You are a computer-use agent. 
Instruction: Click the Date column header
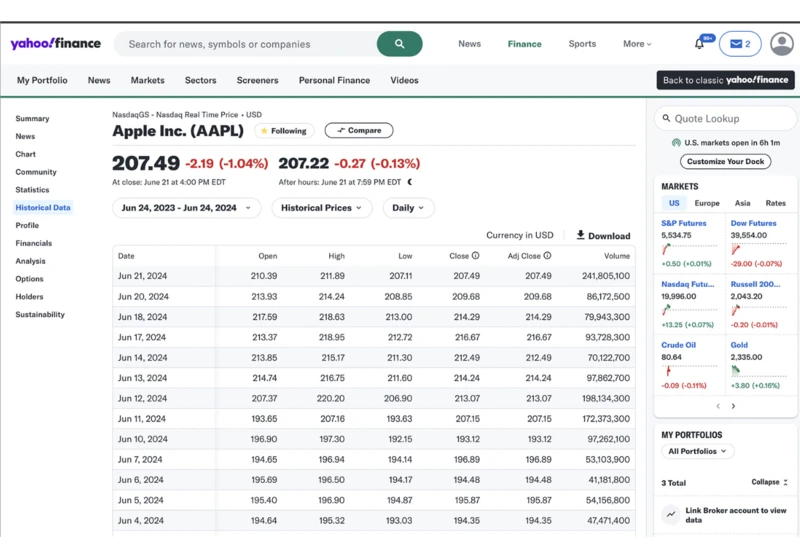pos(126,256)
